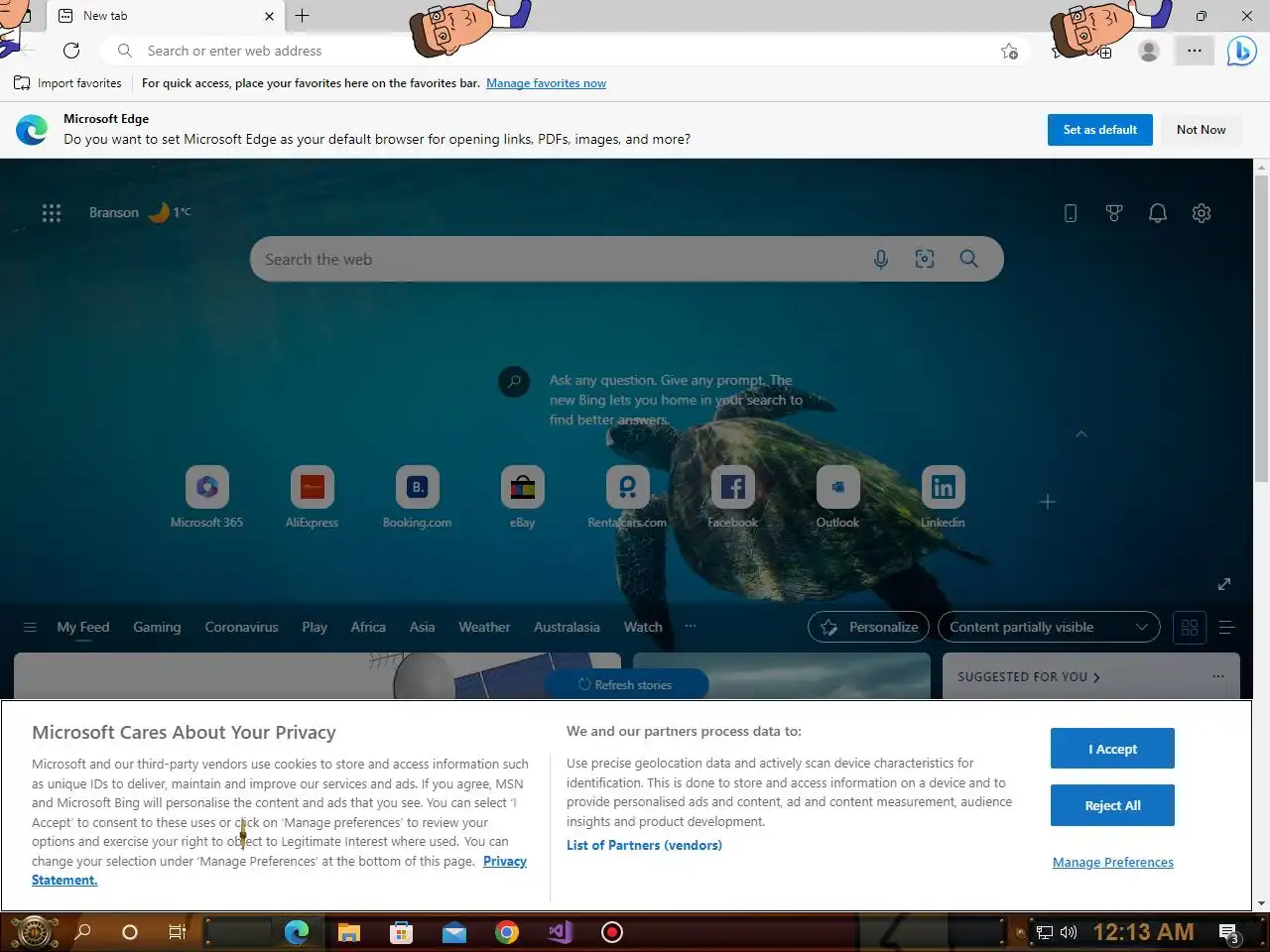
Task: Click Import favorites
Action: click(67, 83)
